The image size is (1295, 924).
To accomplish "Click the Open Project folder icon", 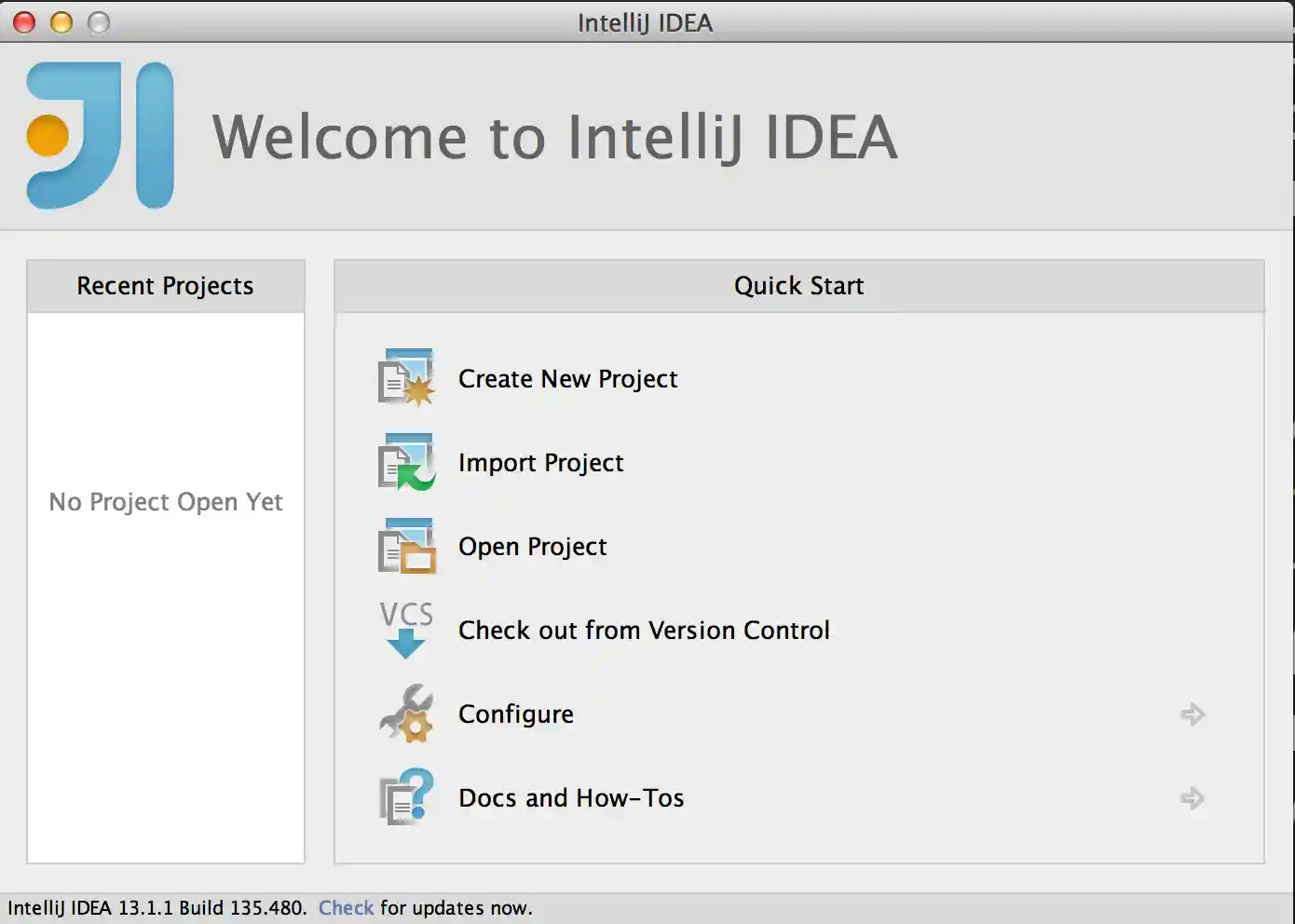I will [x=407, y=546].
